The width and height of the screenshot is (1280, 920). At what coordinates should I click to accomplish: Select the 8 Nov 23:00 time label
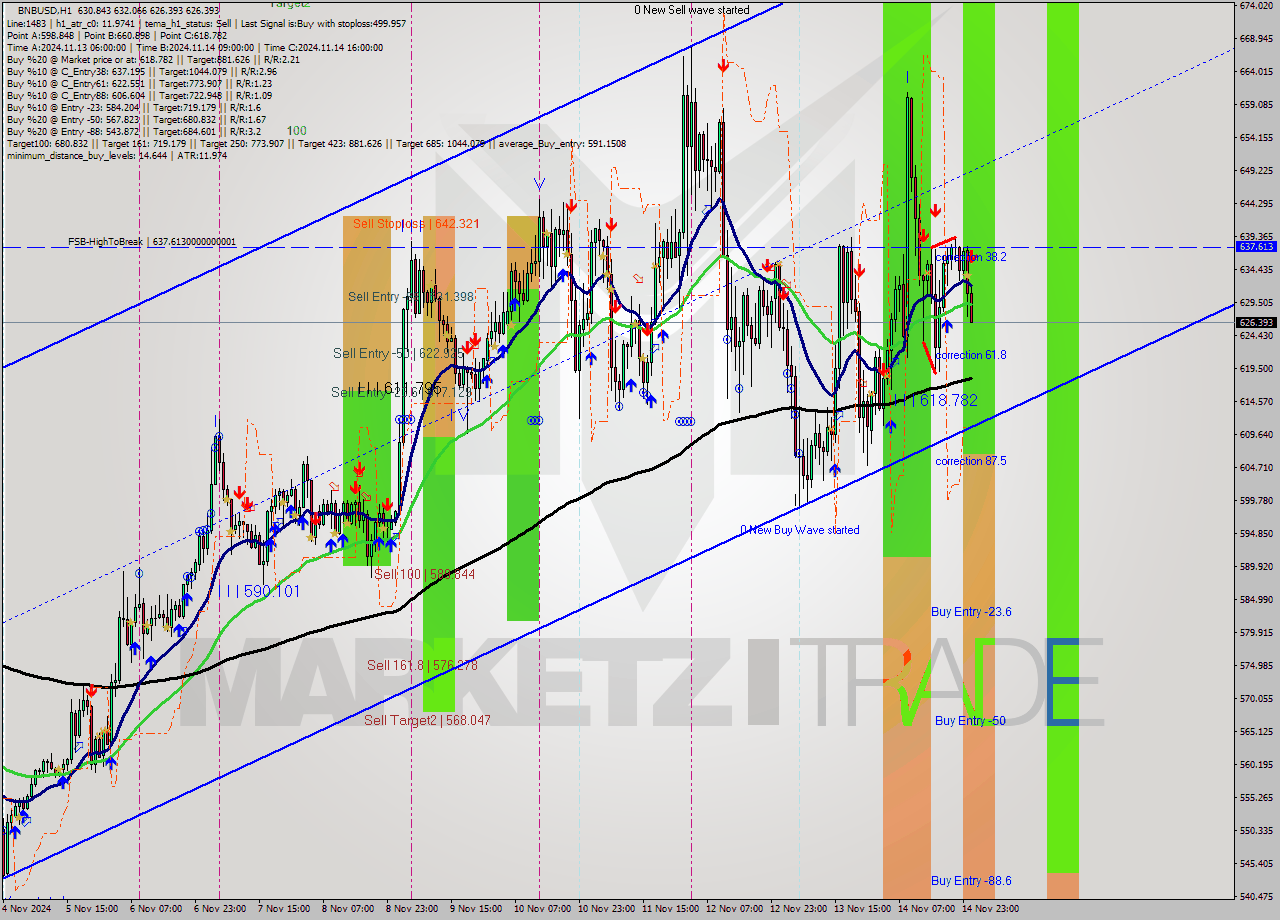[x=412, y=910]
